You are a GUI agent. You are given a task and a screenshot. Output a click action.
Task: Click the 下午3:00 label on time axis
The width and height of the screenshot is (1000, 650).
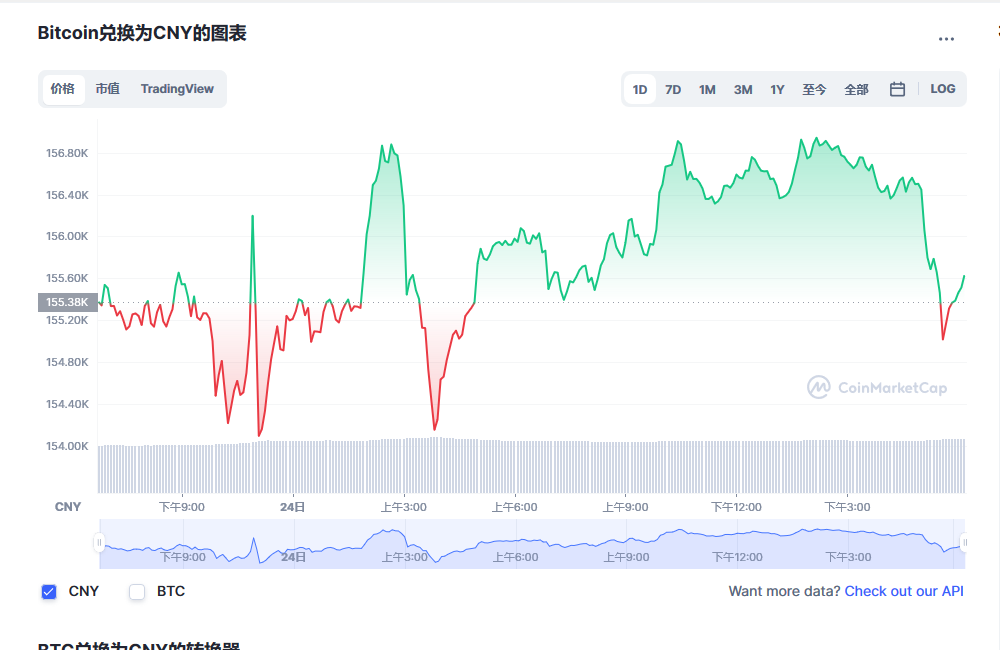848,507
